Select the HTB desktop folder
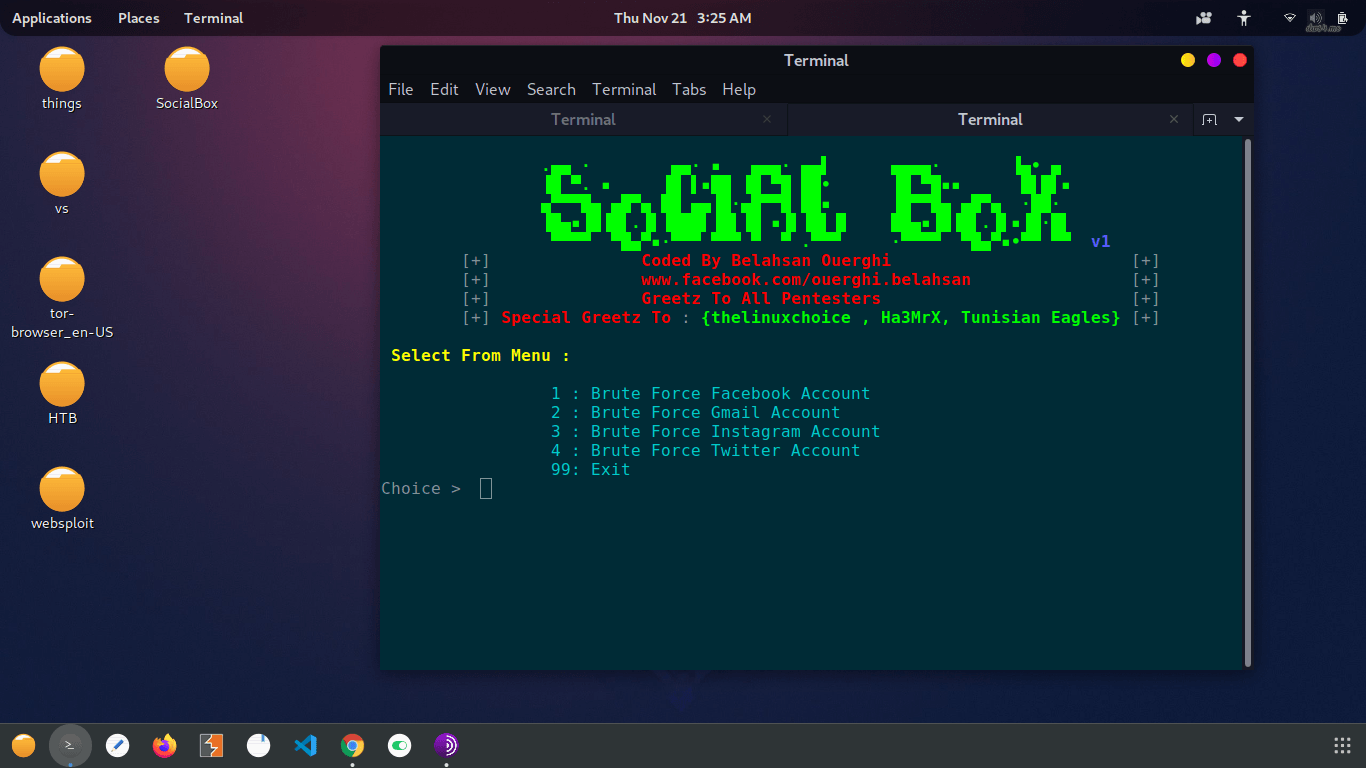Screen dimensions: 1366x768 (x=62, y=393)
